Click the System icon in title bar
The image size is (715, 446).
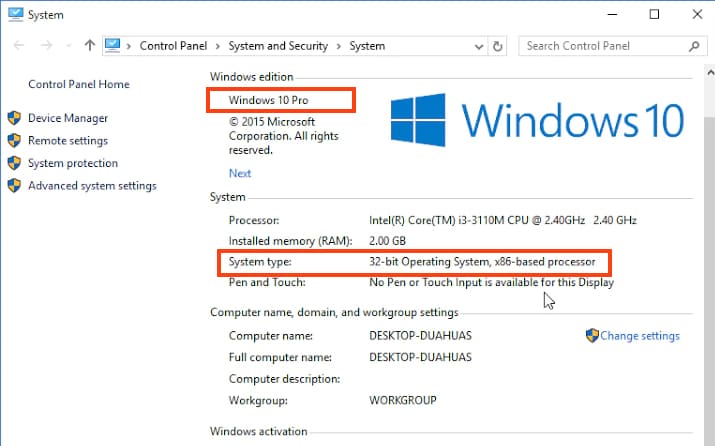coord(15,14)
